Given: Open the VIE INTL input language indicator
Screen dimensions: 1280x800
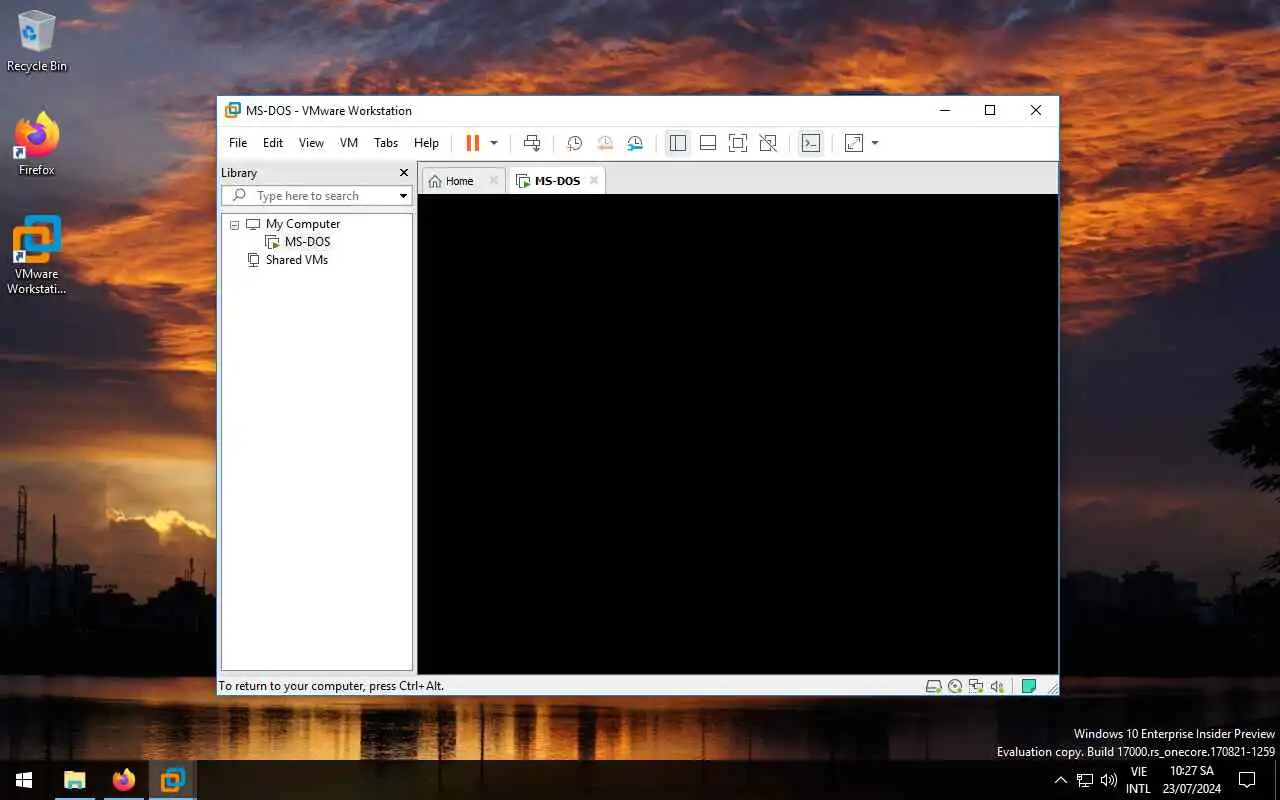Looking at the screenshot, I should click(x=1138, y=780).
